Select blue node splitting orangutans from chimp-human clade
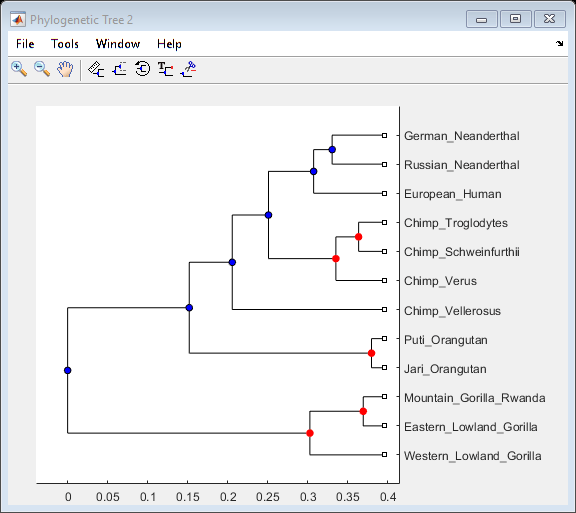 click(189, 308)
